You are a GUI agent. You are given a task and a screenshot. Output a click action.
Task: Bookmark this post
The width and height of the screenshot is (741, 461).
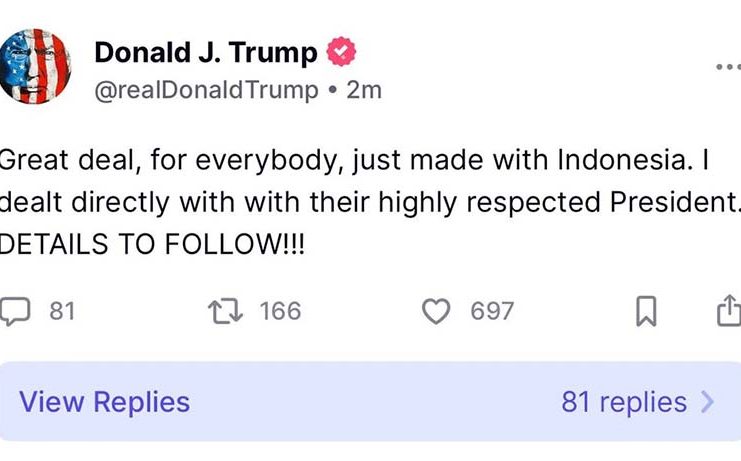pyautogui.click(x=647, y=313)
